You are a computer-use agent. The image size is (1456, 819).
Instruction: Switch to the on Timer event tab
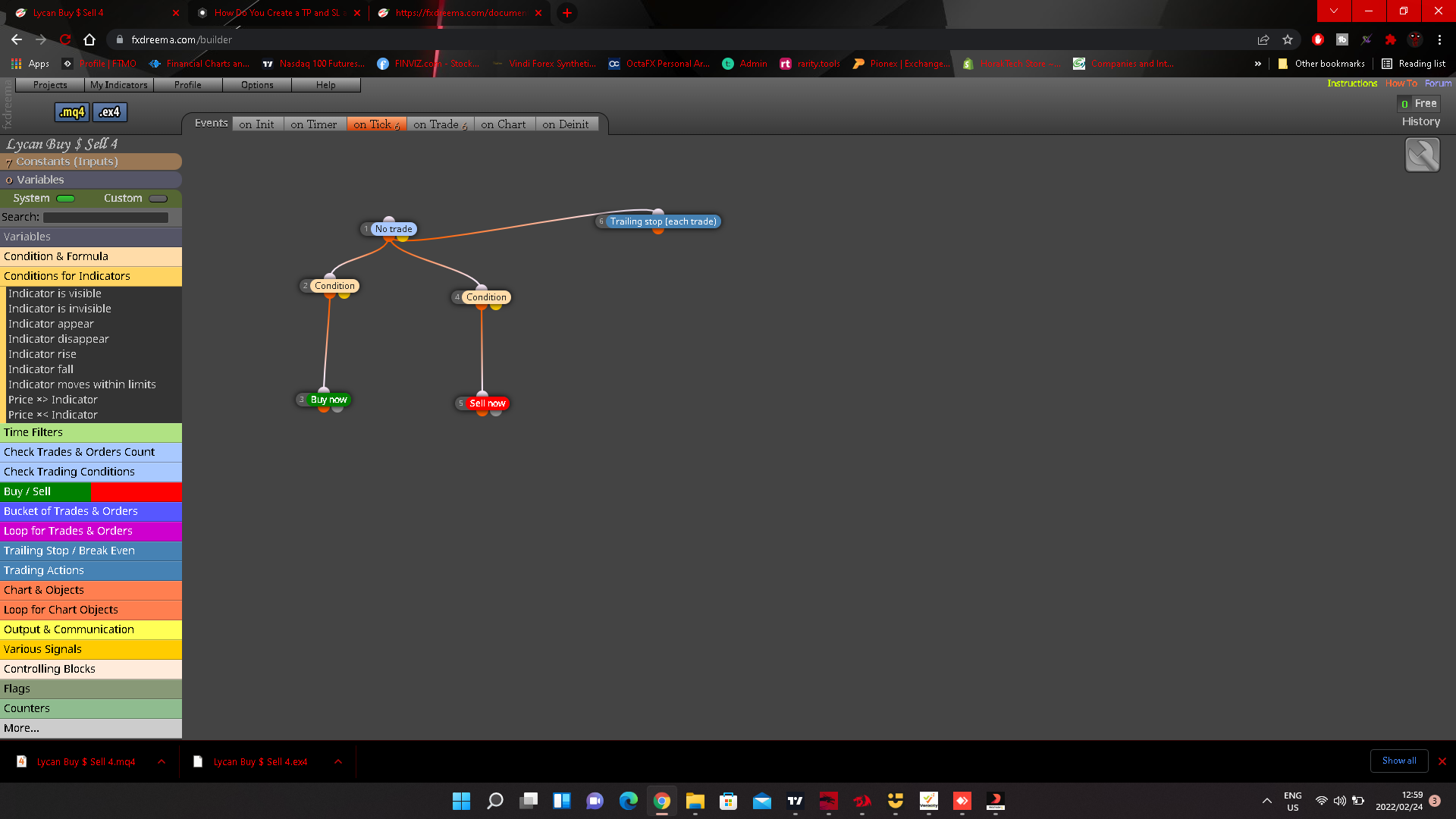tap(314, 124)
